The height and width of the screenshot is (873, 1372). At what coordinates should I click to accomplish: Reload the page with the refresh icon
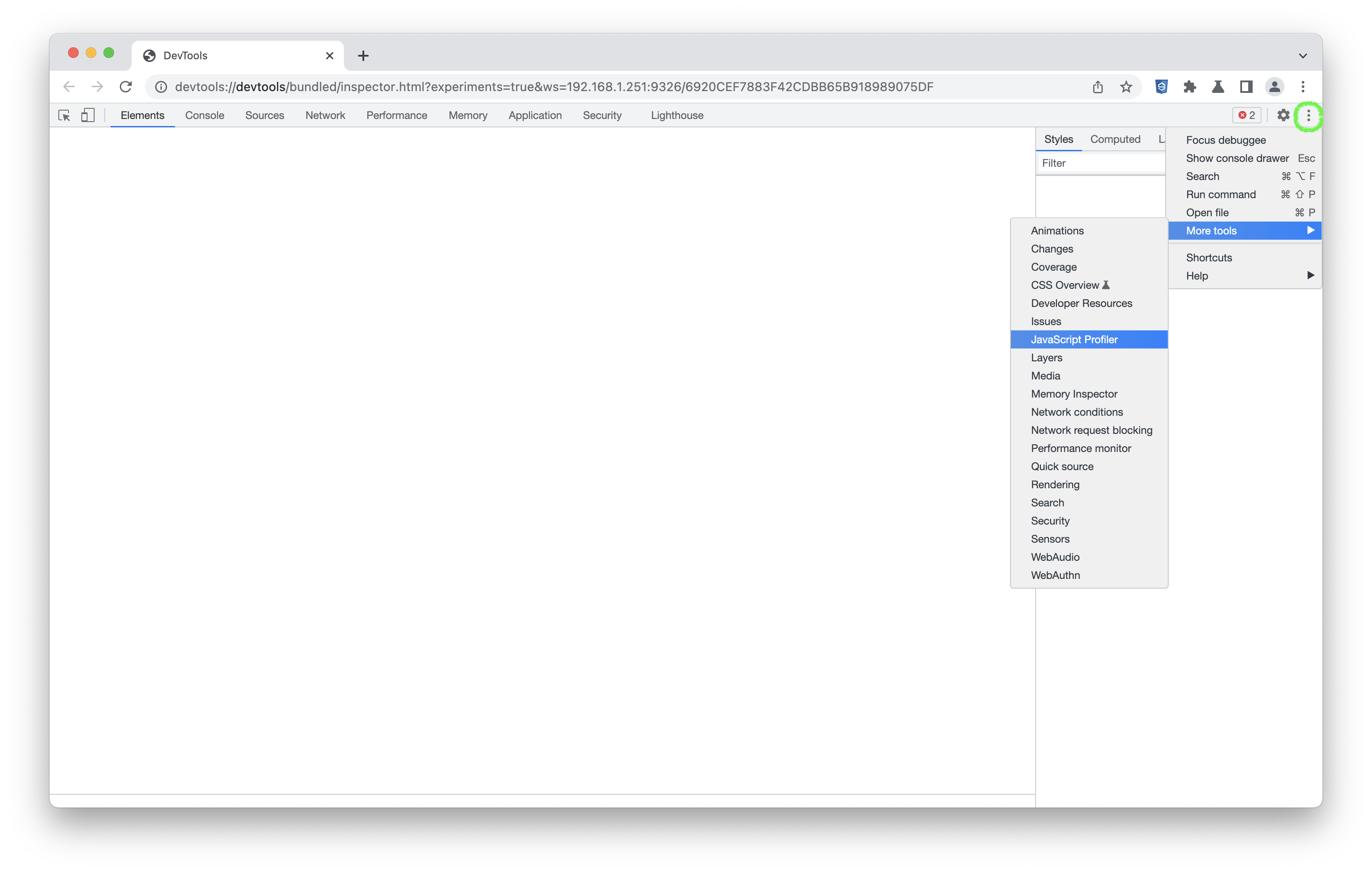pos(126,87)
